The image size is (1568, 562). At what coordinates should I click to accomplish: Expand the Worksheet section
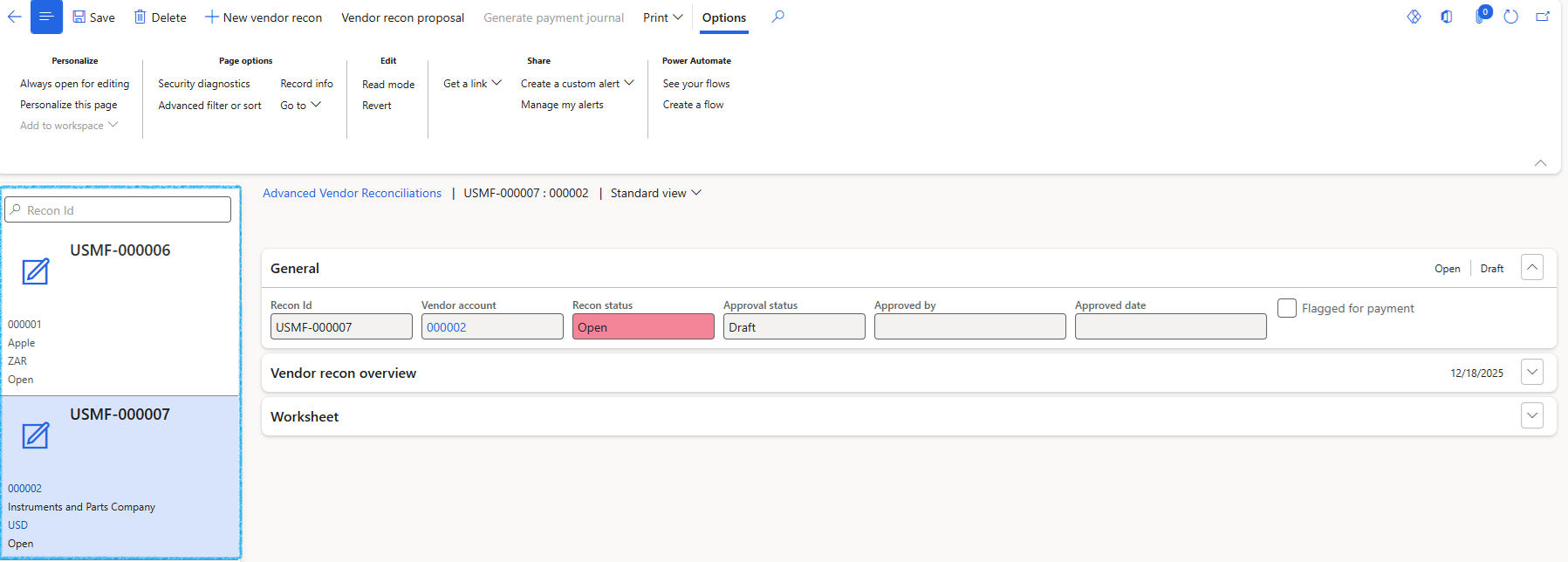tap(1531, 416)
